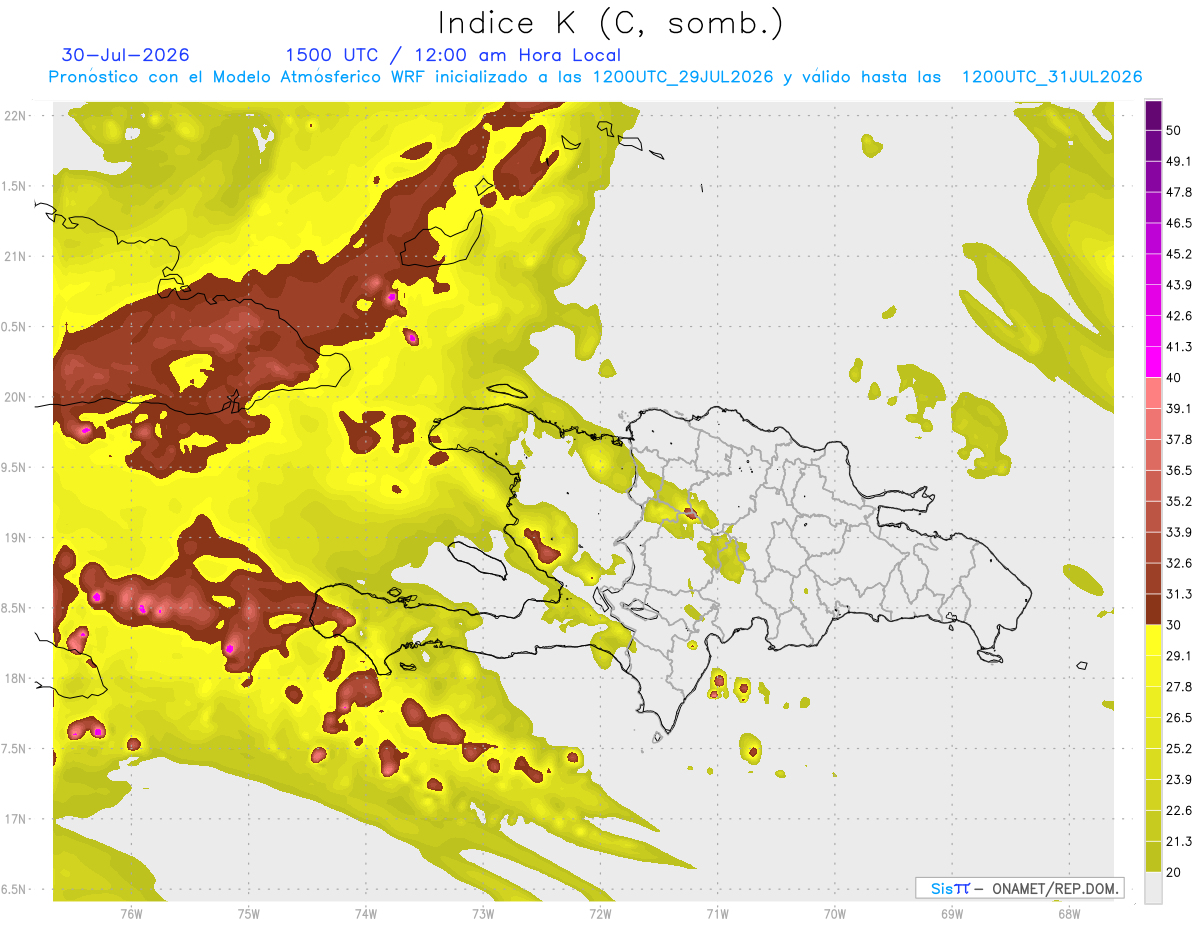Click the "47.8" color scale label
Image resolution: width=1200 pixels, height=927 pixels.
(1179, 192)
